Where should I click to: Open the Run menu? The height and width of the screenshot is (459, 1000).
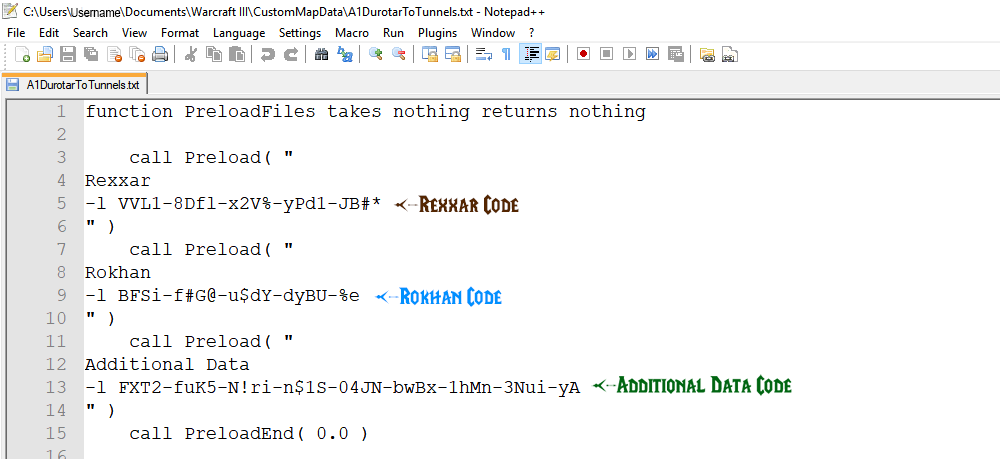tap(393, 33)
